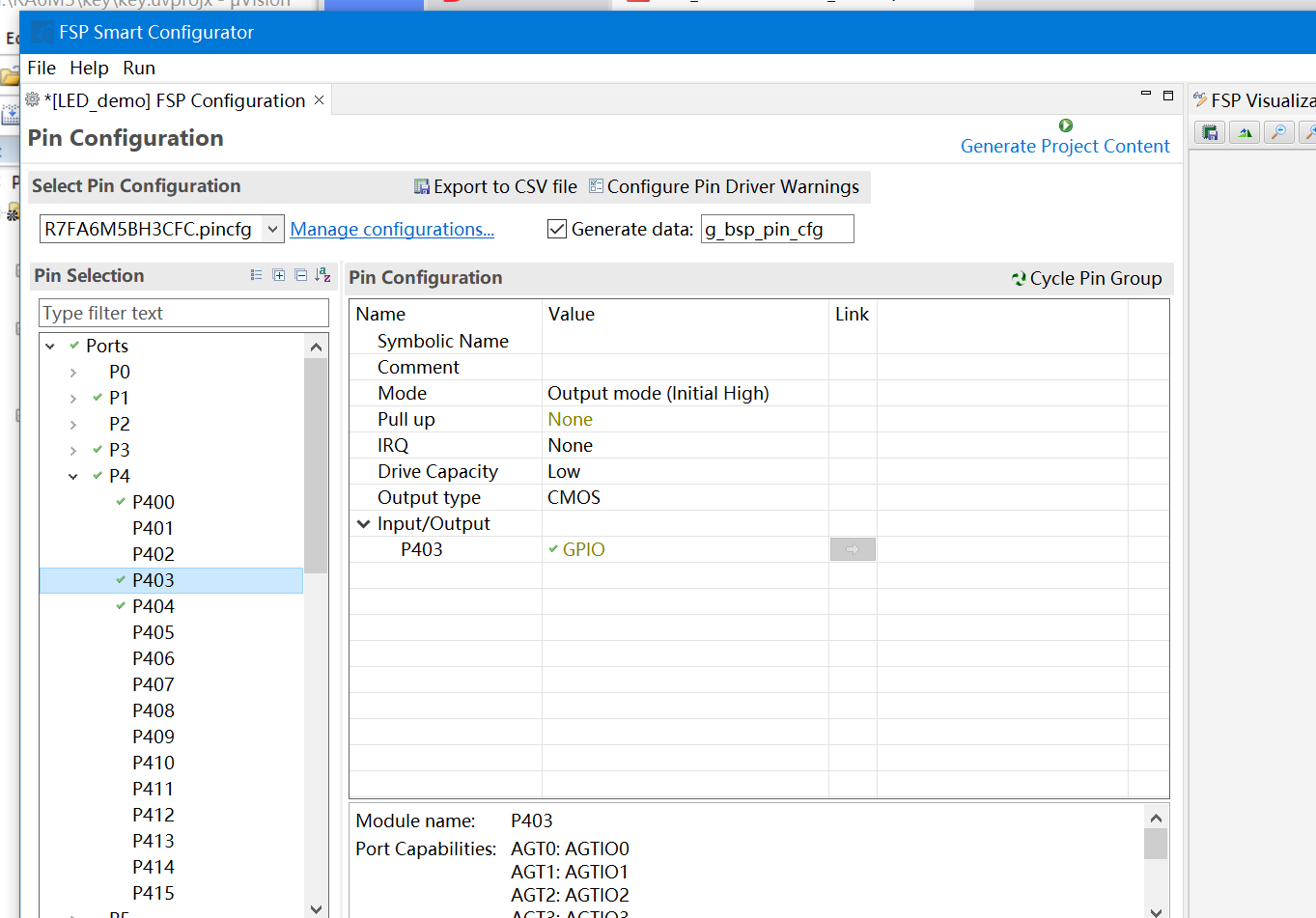The width and height of the screenshot is (1316, 918).
Task: Select pin P402 in the tree
Action: pyautogui.click(x=154, y=554)
